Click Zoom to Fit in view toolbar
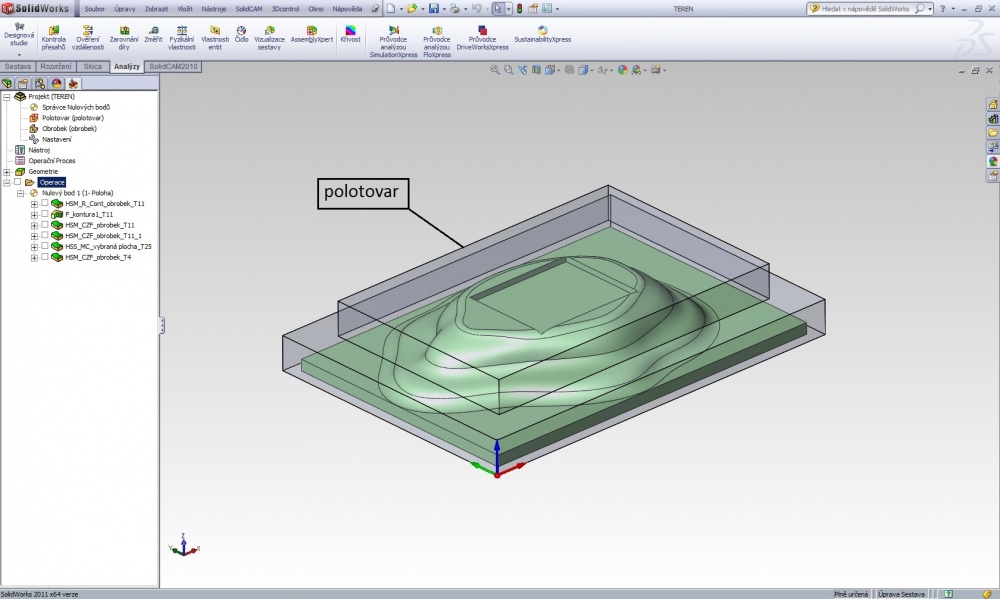 point(495,70)
